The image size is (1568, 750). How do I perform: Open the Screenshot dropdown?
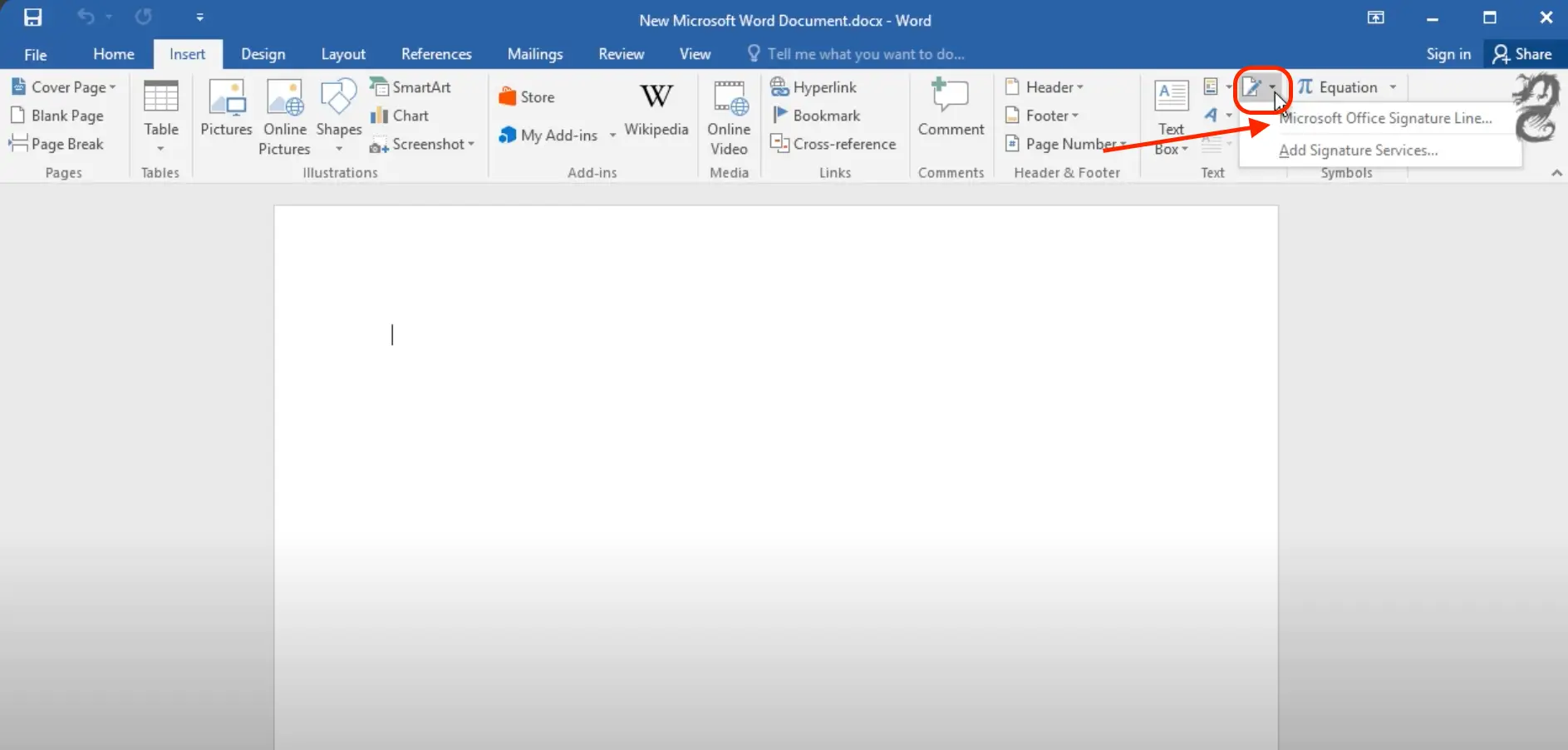coord(422,144)
